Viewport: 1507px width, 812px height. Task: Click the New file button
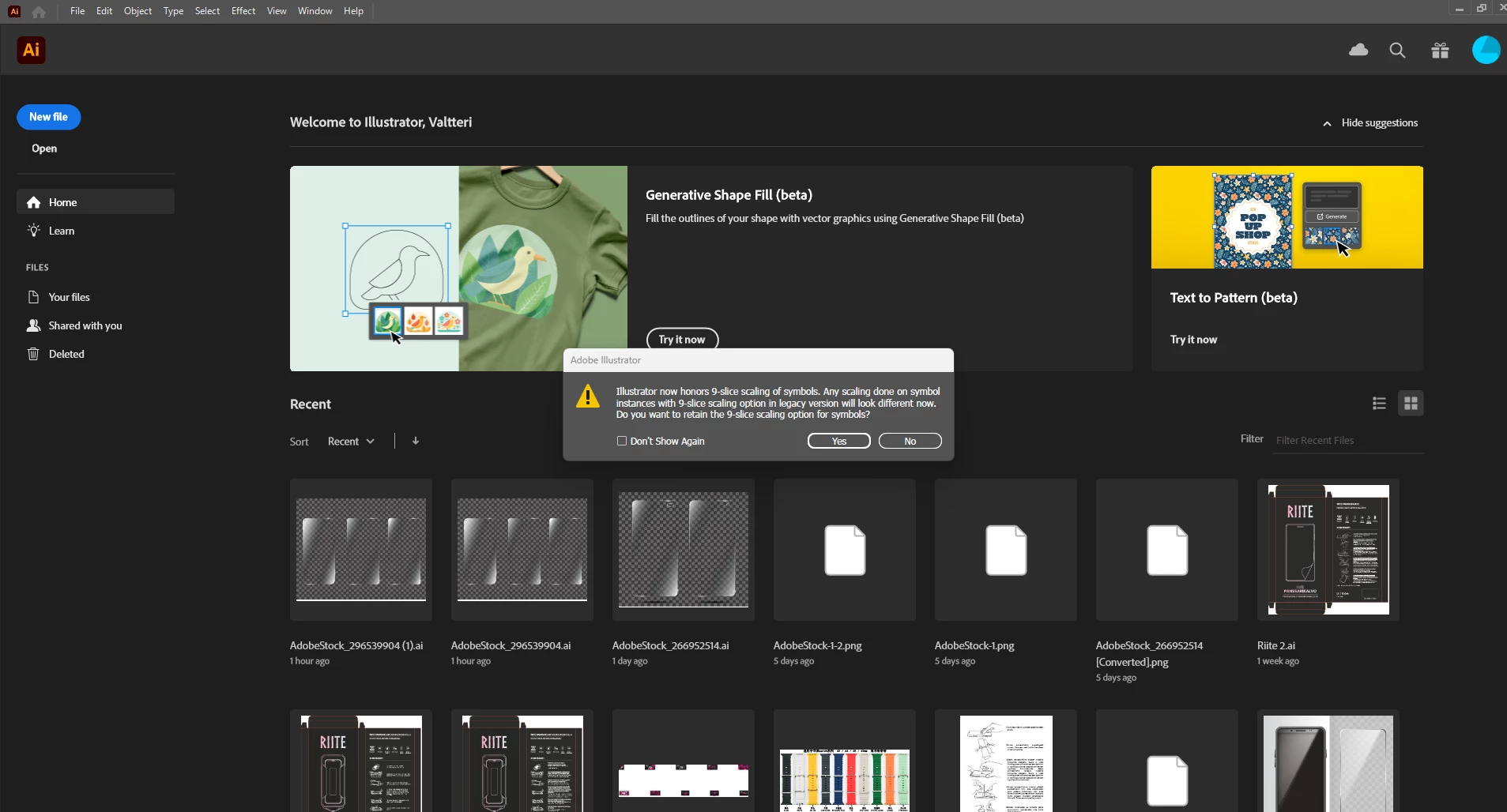coord(49,117)
